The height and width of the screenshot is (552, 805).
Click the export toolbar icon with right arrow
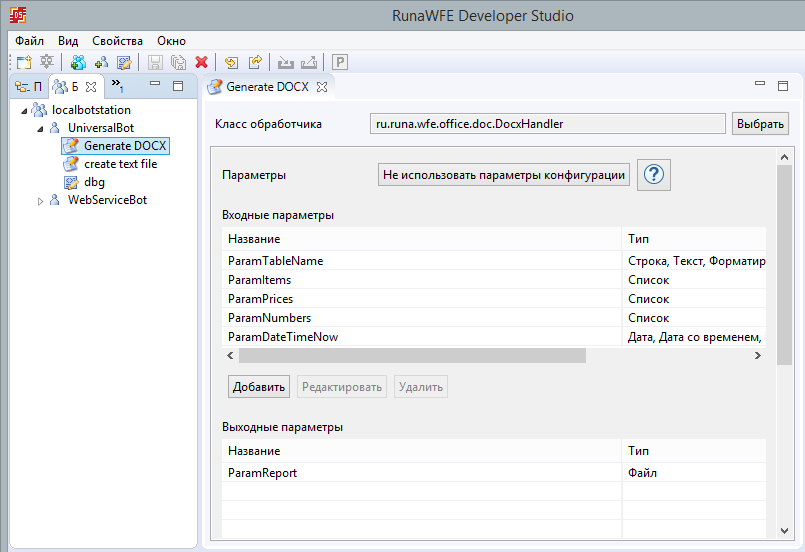click(x=255, y=62)
